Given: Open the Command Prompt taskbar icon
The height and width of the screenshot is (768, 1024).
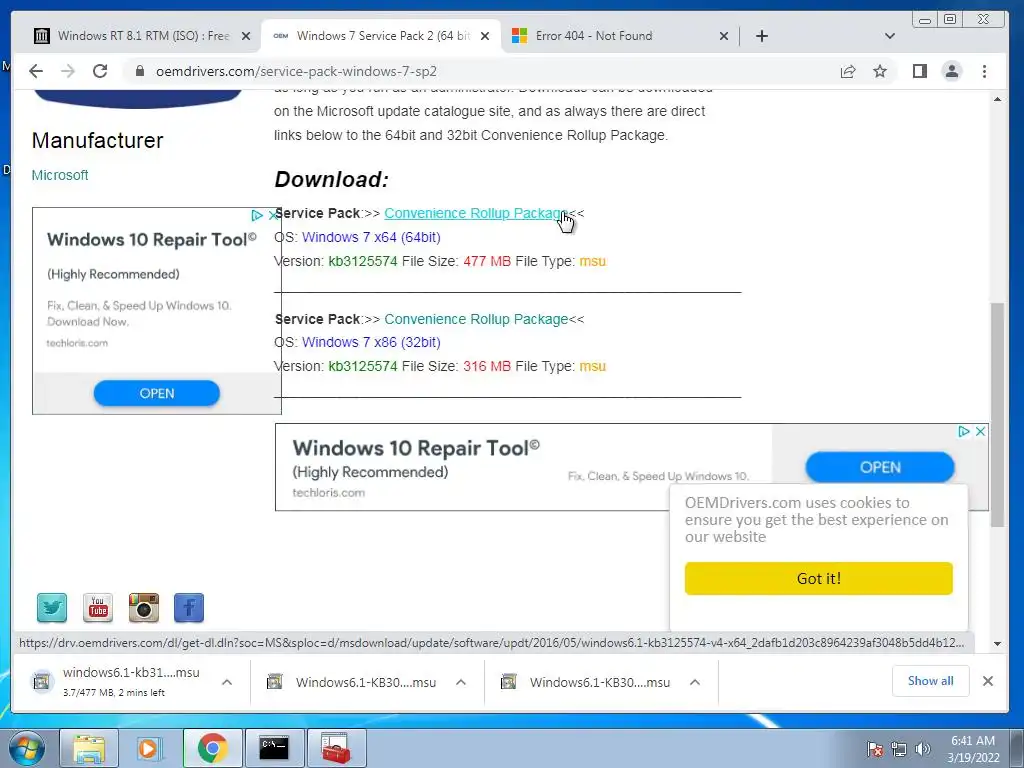Looking at the screenshot, I should tap(274, 748).
